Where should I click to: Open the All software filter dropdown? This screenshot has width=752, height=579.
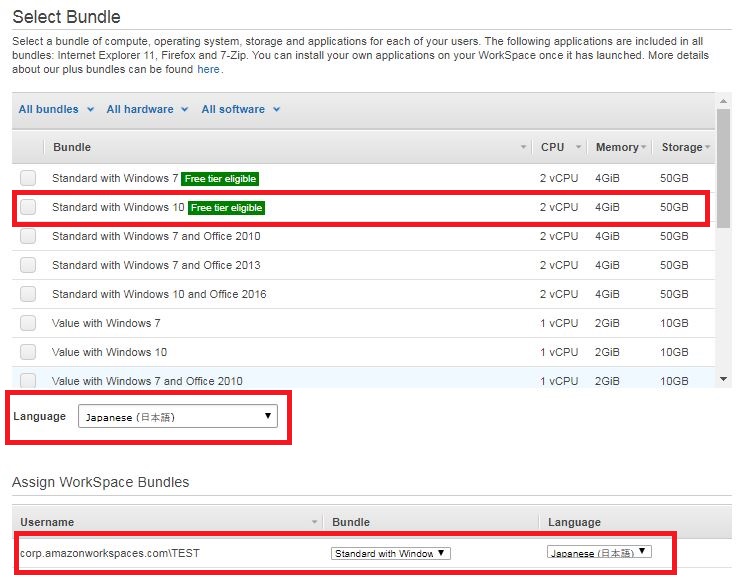(241, 109)
